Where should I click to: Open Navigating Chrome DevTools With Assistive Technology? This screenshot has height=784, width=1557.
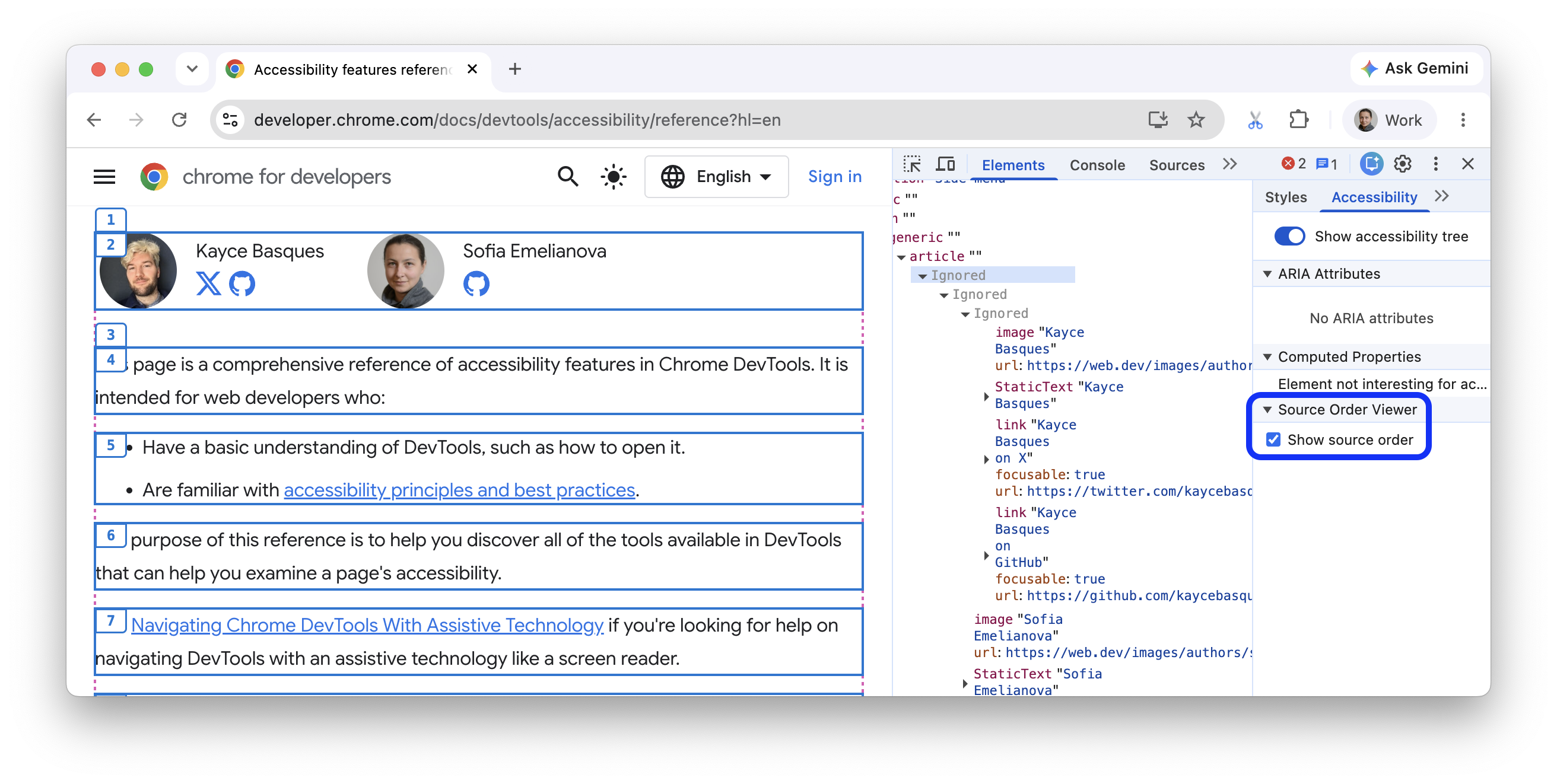pyautogui.click(x=367, y=624)
